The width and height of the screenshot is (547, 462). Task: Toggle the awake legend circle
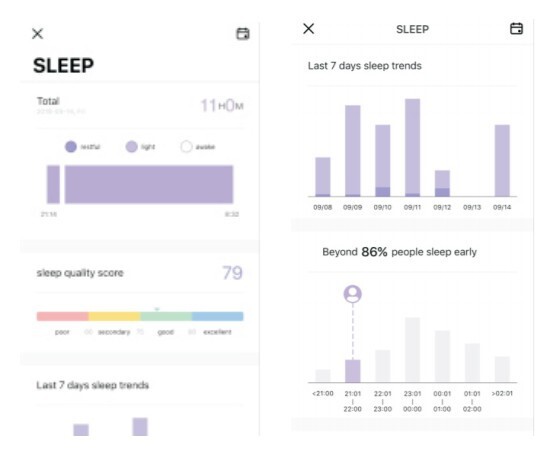(x=186, y=147)
